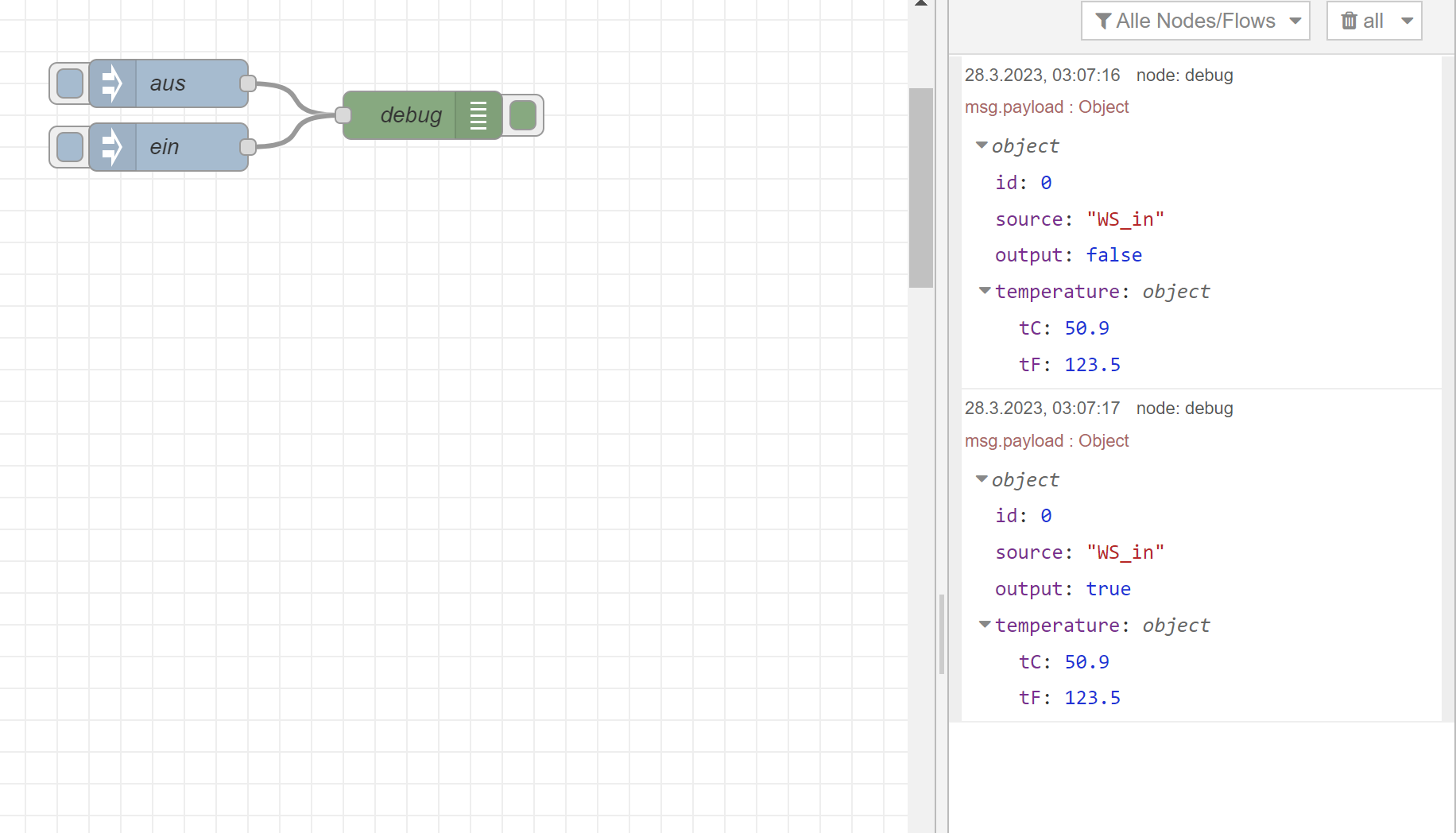Click 'tC: 50.9' in first message
The height and width of the screenshot is (833, 1456).
point(1064,328)
